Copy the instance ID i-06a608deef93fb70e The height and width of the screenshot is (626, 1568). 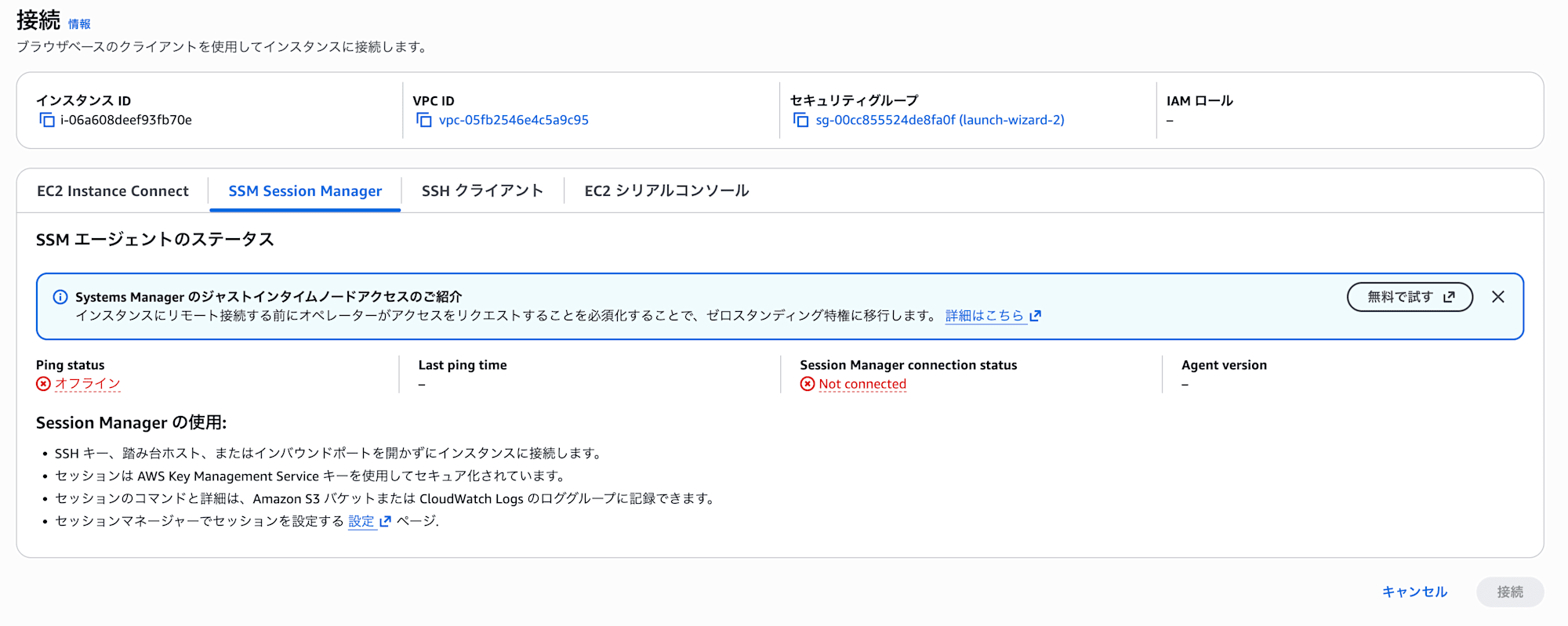point(47,120)
